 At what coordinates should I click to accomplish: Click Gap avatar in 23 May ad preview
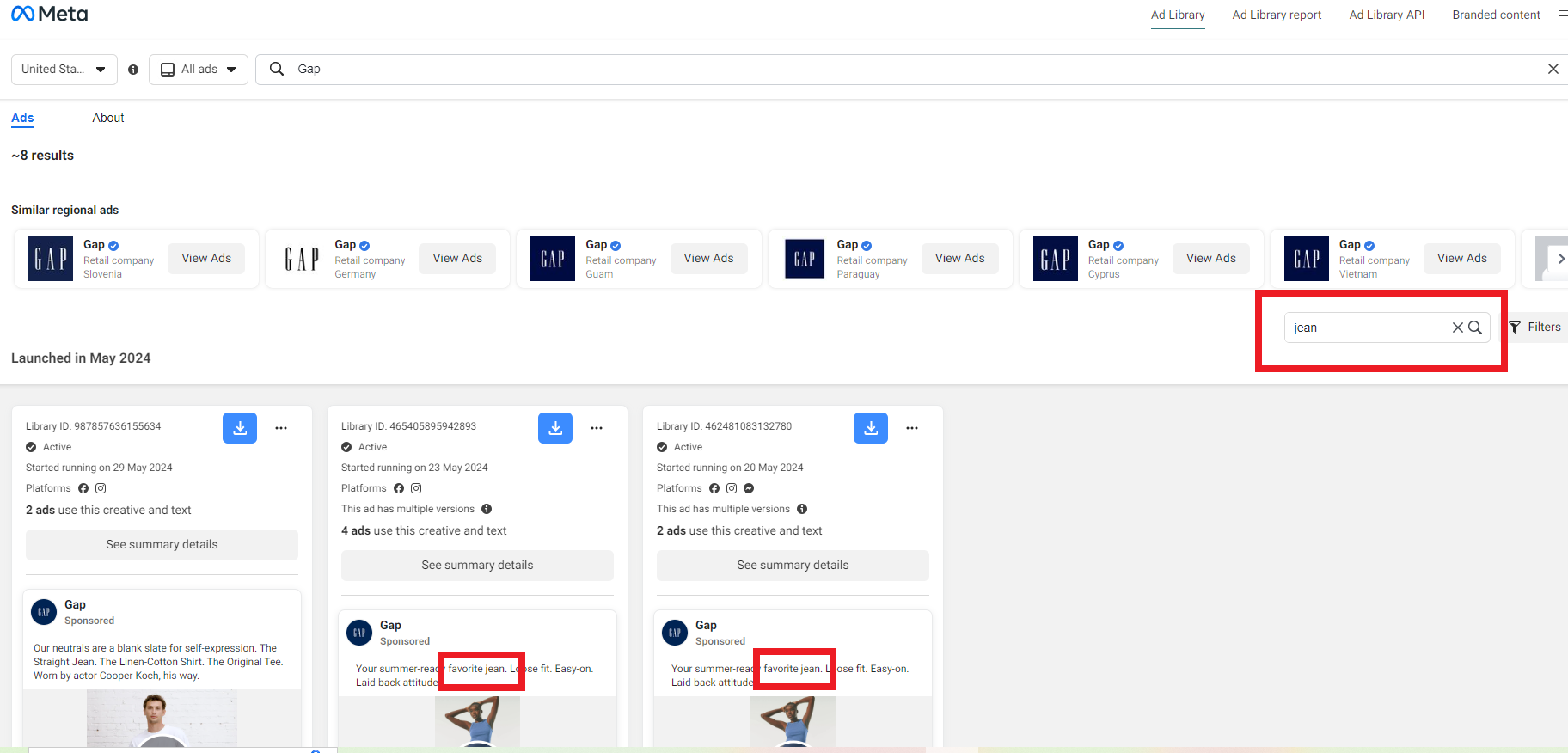coord(359,633)
